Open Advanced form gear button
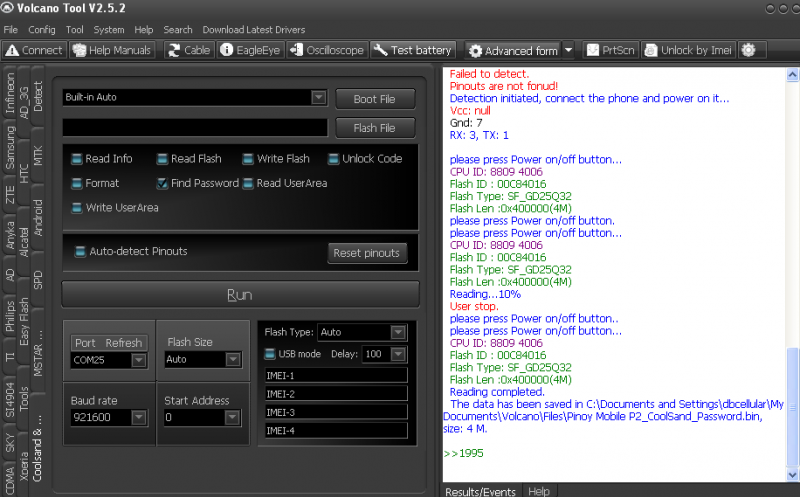Image resolution: width=800 pixels, height=497 pixels. coord(513,51)
